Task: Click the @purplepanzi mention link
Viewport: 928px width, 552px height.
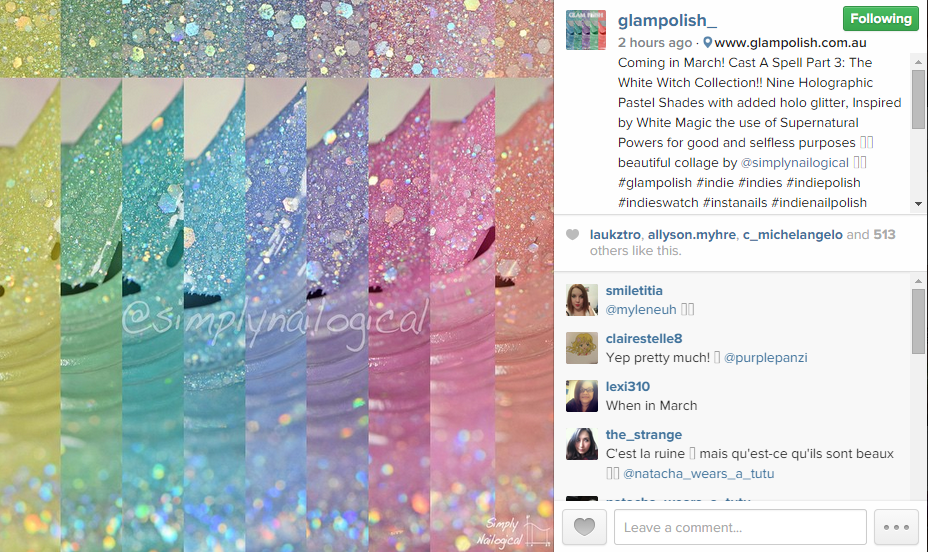Action: point(765,357)
